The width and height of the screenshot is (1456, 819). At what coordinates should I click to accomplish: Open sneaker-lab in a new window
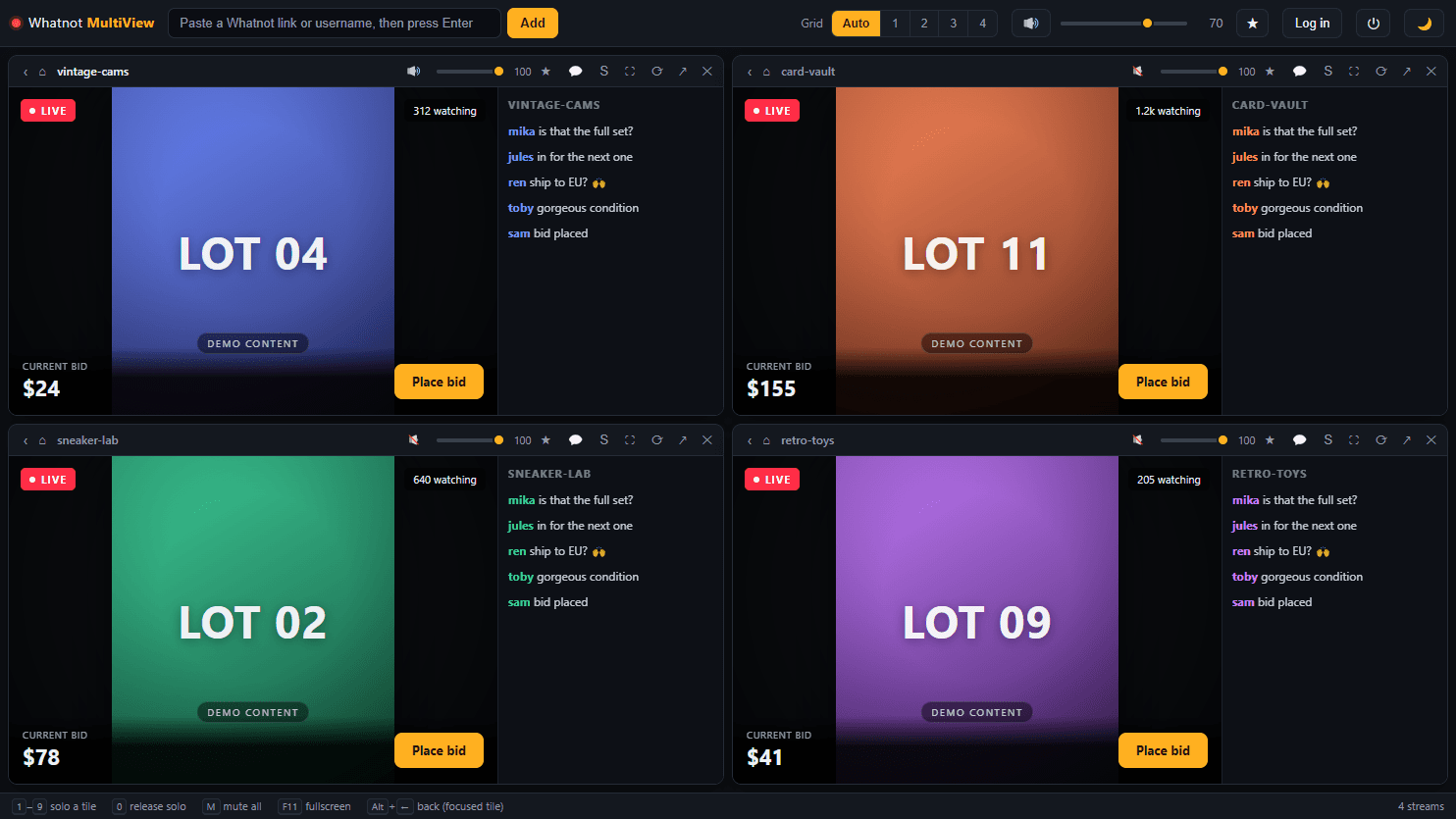682,440
